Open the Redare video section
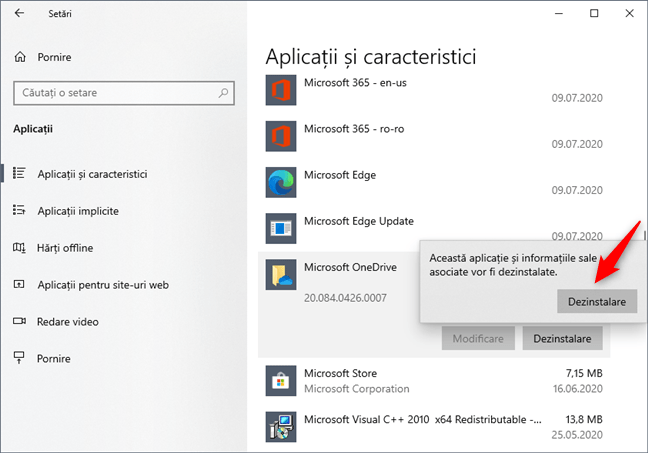648x453 pixels. [68, 322]
